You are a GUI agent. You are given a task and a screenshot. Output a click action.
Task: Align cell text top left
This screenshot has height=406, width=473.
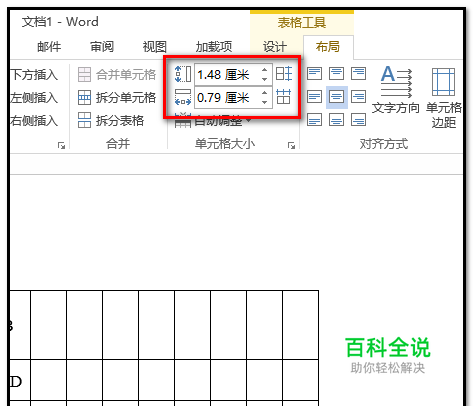pos(314,74)
